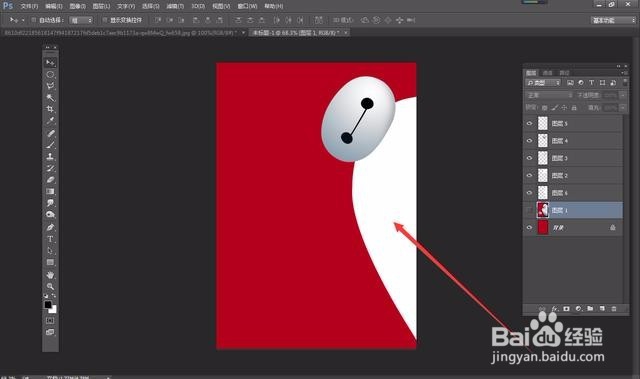This screenshot has width=640, height=379.
Task: Open the 图层(L) menu
Action: tap(101, 7)
